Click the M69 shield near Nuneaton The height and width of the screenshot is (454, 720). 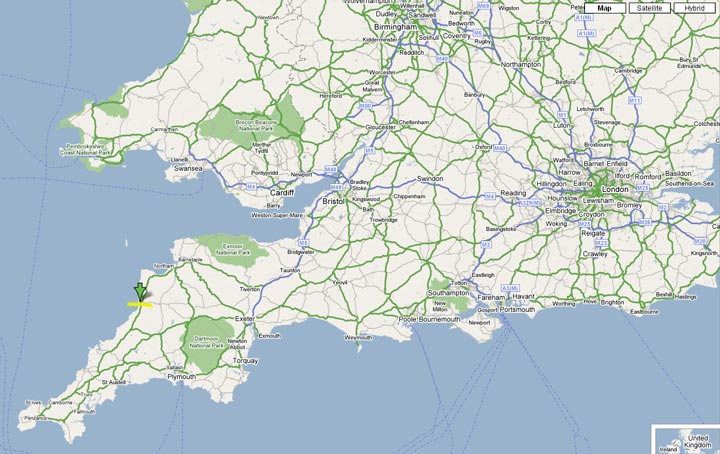pyautogui.click(x=483, y=6)
